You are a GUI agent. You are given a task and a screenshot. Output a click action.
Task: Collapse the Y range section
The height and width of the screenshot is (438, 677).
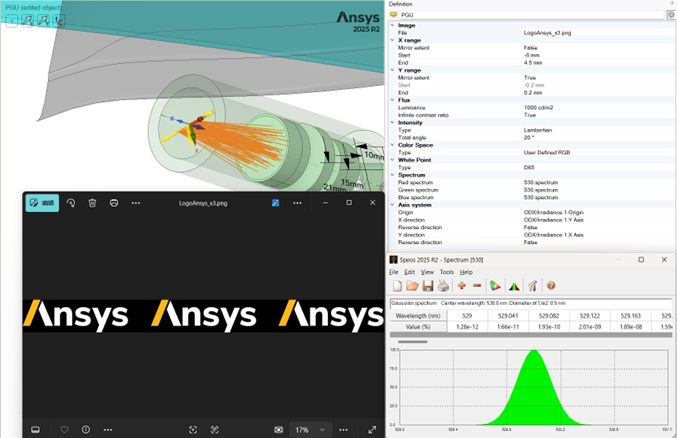click(x=392, y=70)
